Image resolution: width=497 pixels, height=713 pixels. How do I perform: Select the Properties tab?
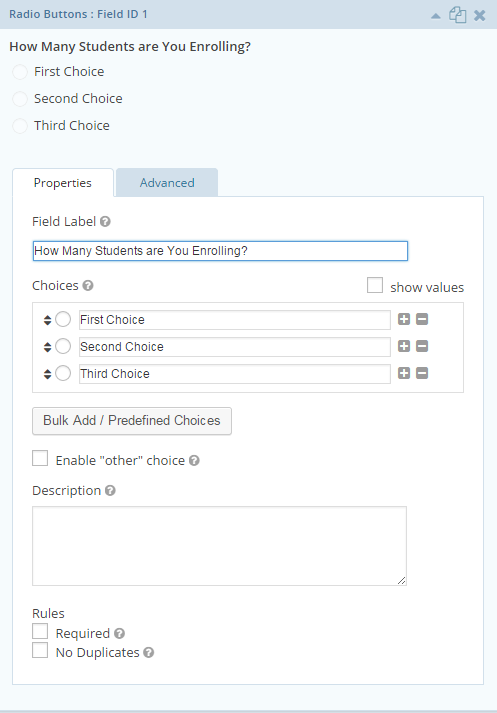point(63,183)
